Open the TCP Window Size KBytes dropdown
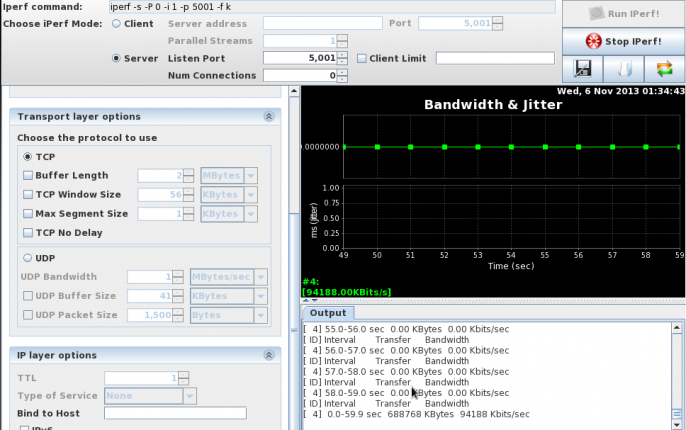The image size is (686, 430). coord(250,194)
